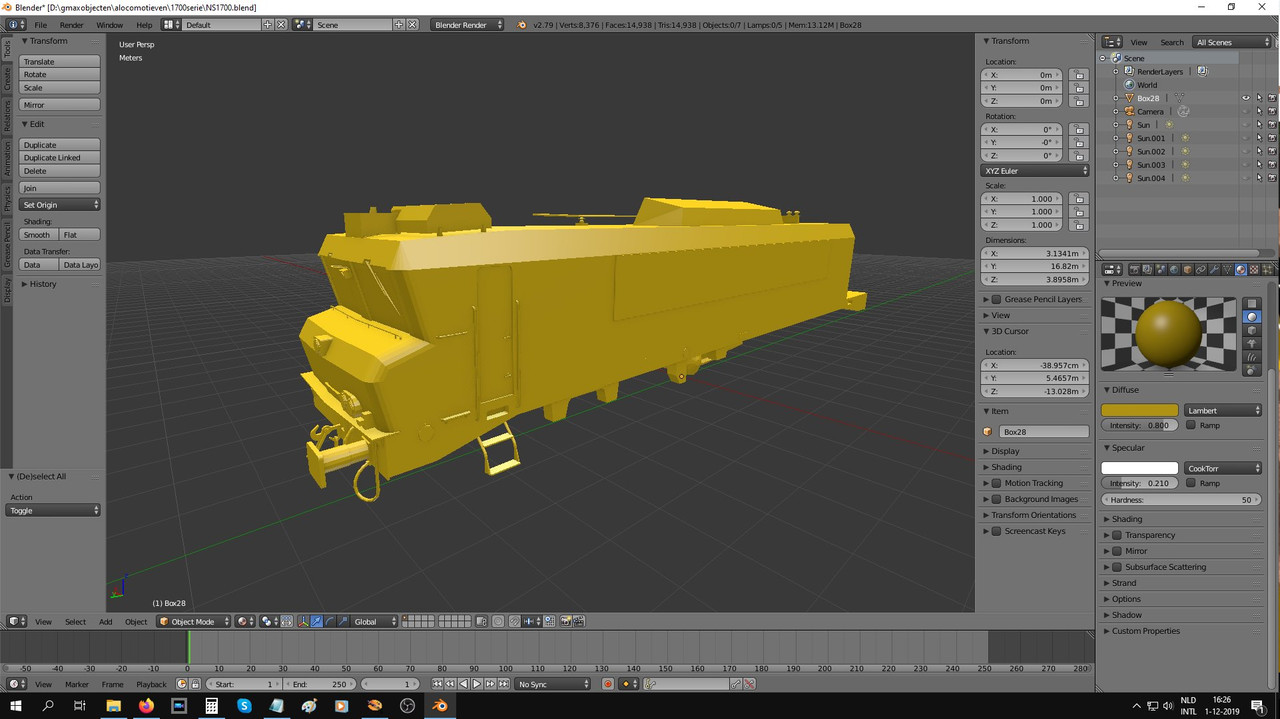Launch Blender from the Windows taskbar
This screenshot has height=719, width=1280.
coord(440,706)
